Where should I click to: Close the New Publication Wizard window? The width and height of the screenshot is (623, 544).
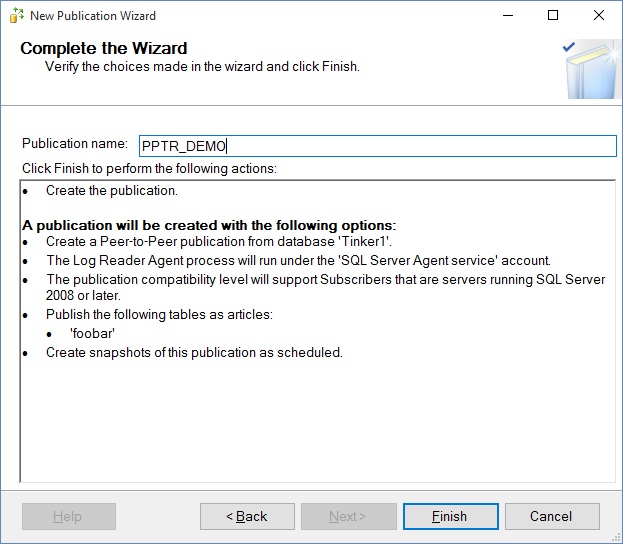[599, 16]
